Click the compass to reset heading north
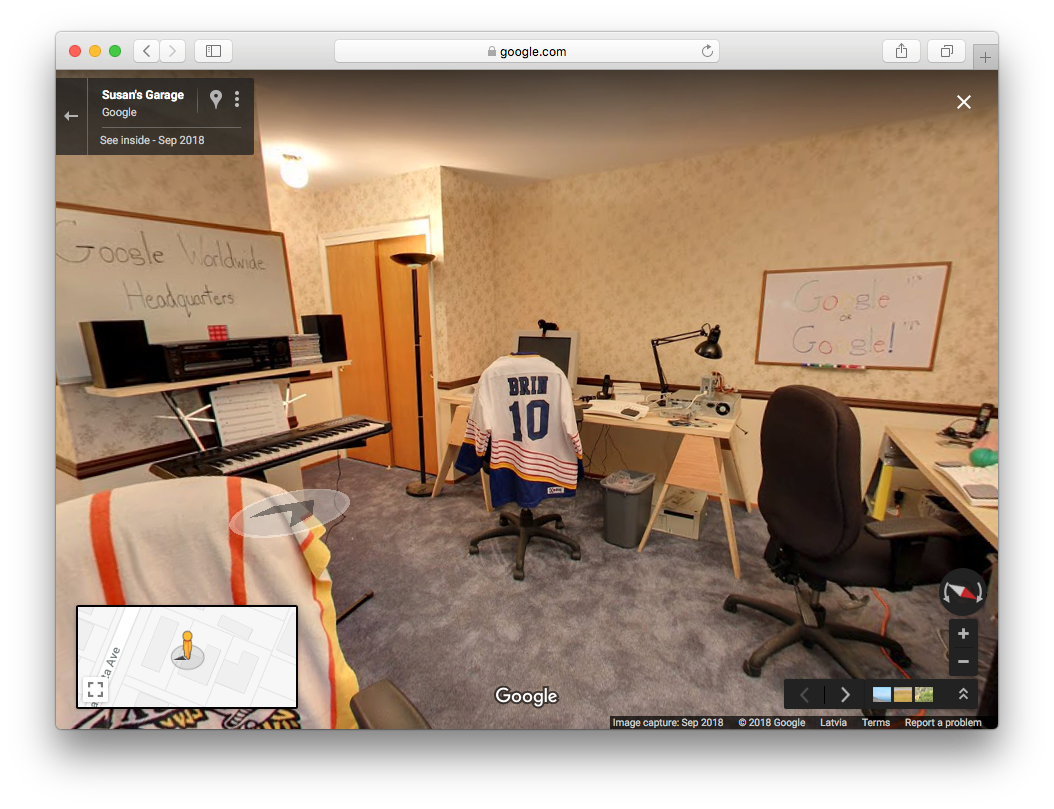Screen dimensions: 1054x809 click(962, 592)
